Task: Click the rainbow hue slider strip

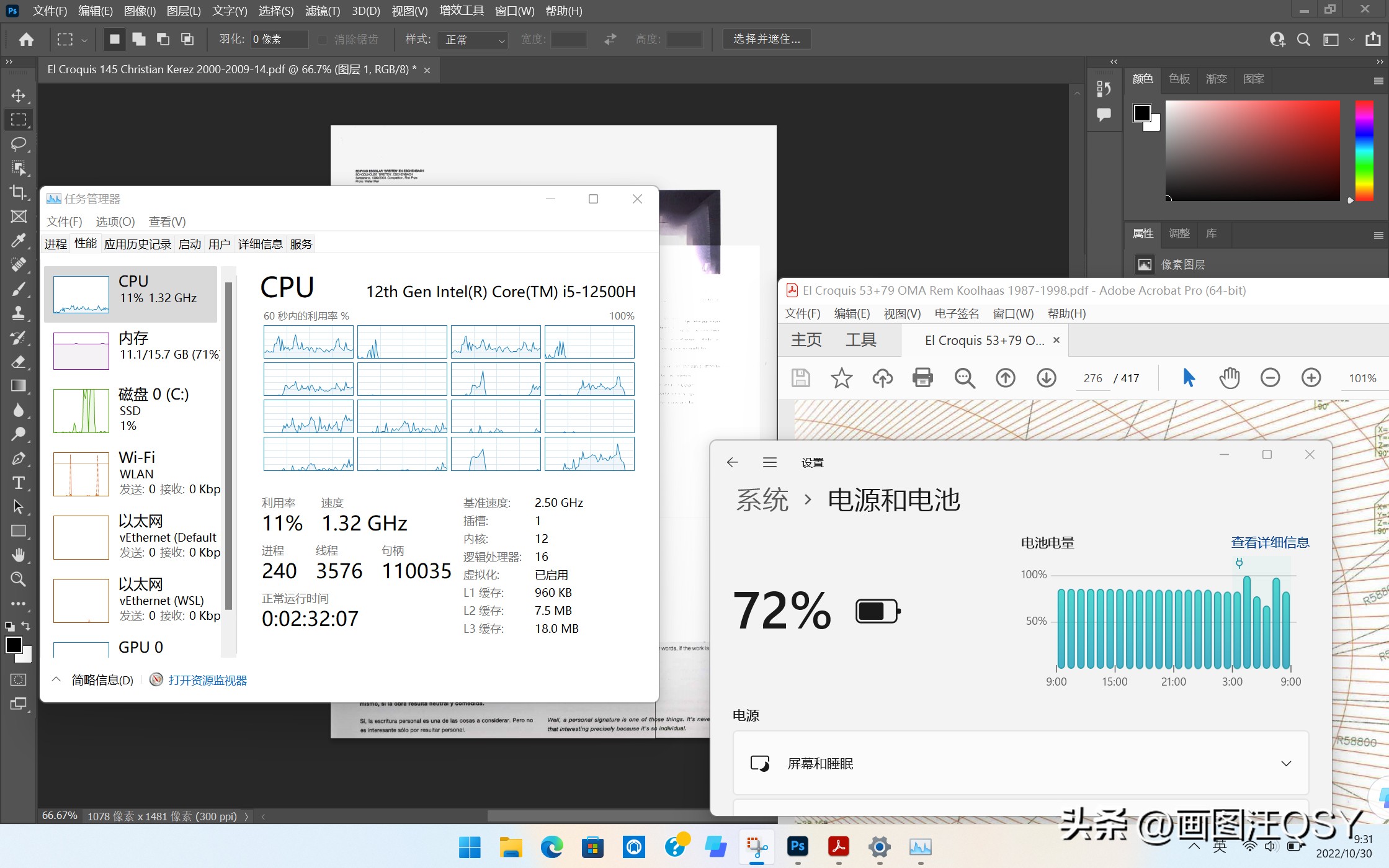Action: click(x=1364, y=150)
